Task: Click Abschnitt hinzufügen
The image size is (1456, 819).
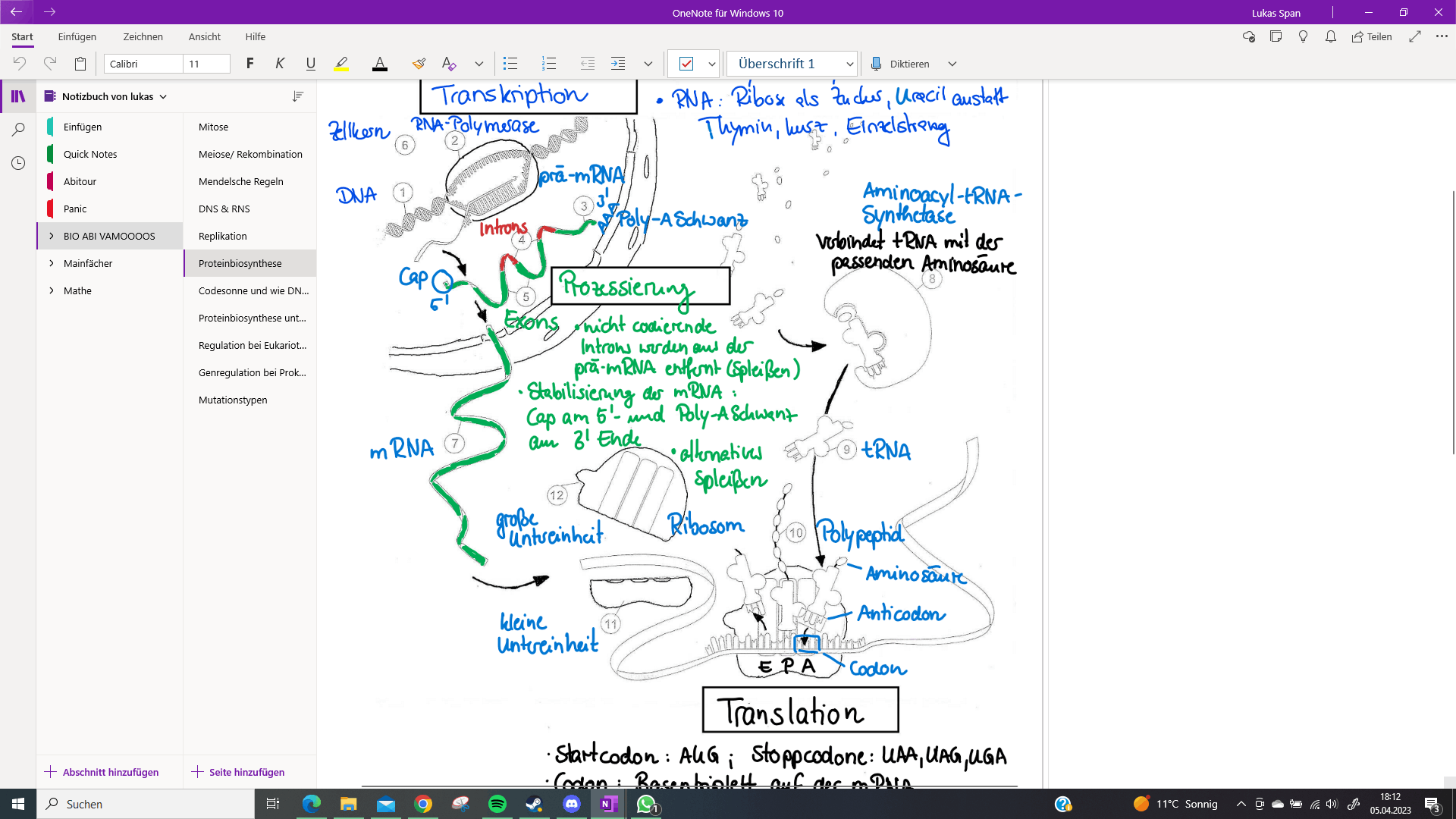Action: [102, 772]
